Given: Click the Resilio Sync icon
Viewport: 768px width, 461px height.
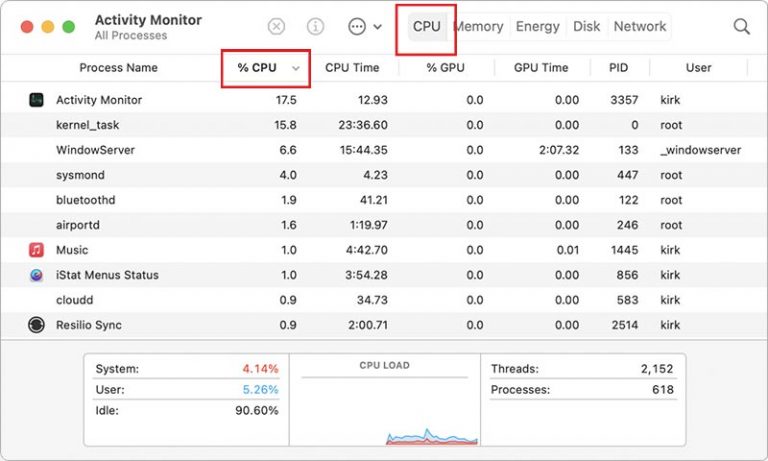Looking at the screenshot, I should click(x=37, y=325).
